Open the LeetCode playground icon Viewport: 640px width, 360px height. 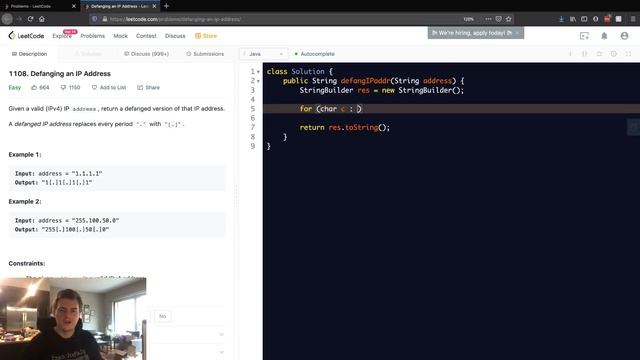coord(584,36)
